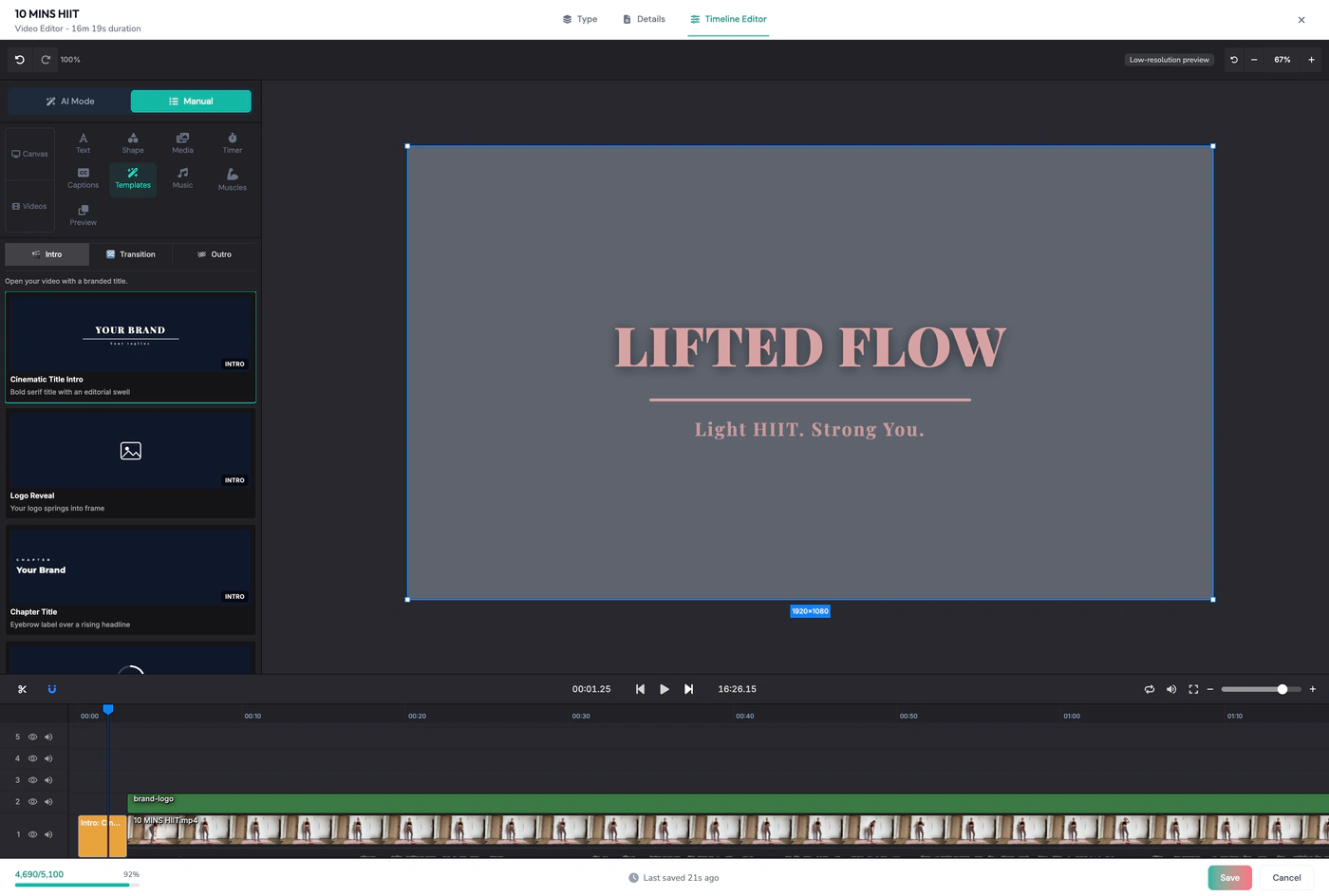Image resolution: width=1329 pixels, height=896 pixels.
Task: Select the brand-logo clip on track 2
Action: pos(728,803)
